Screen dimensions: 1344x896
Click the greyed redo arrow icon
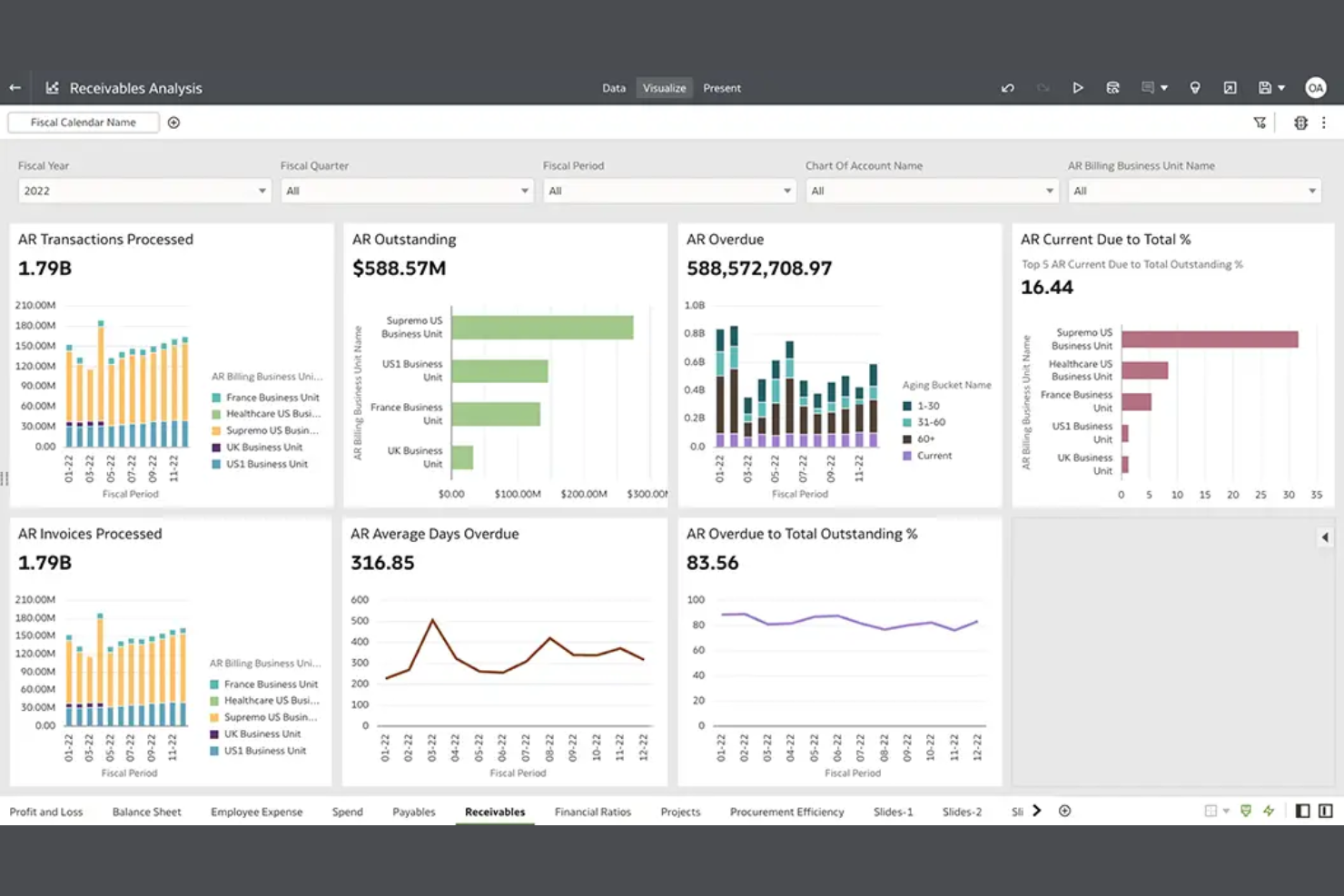pos(1043,88)
